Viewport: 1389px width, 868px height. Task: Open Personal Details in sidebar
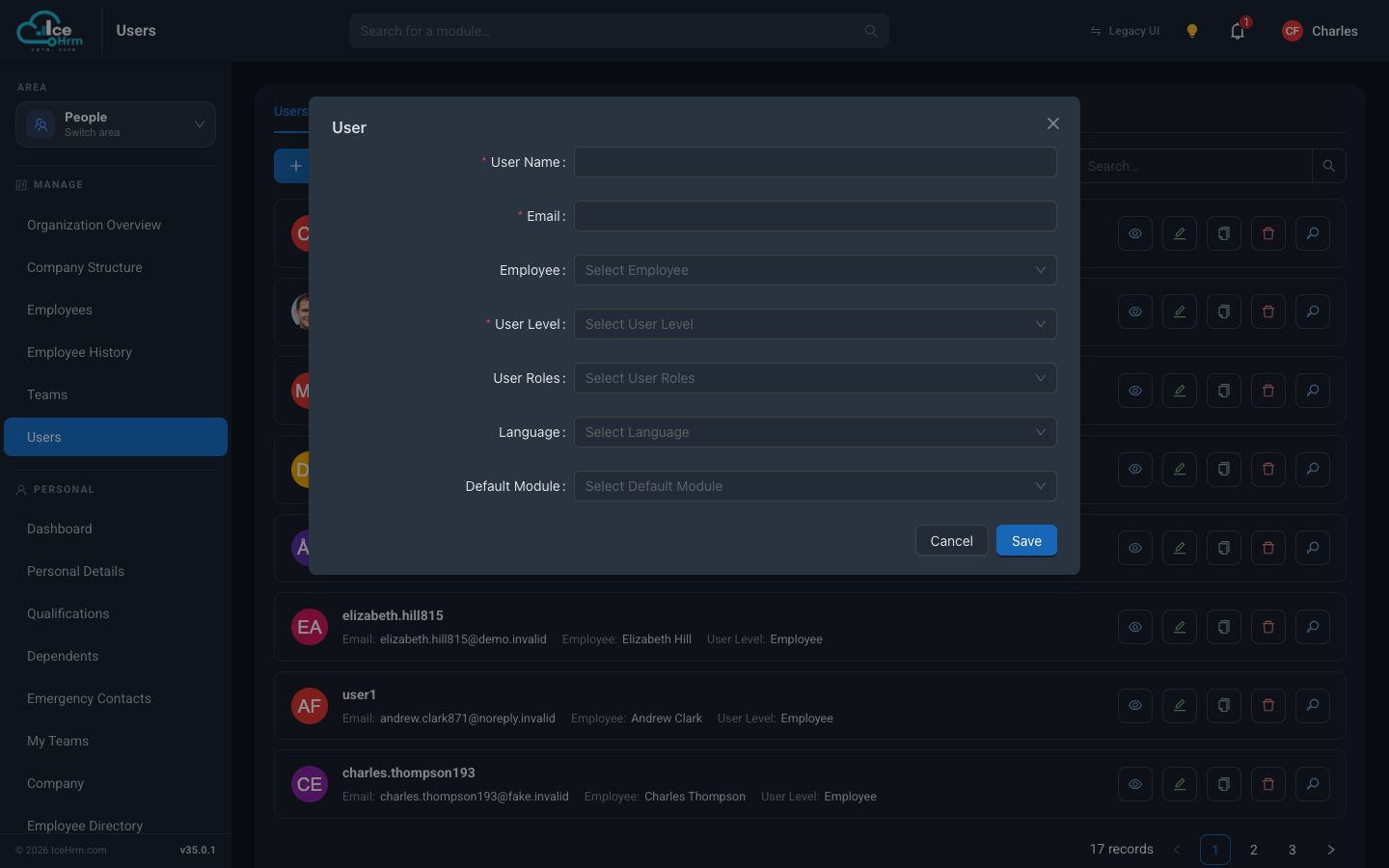[x=116, y=571]
